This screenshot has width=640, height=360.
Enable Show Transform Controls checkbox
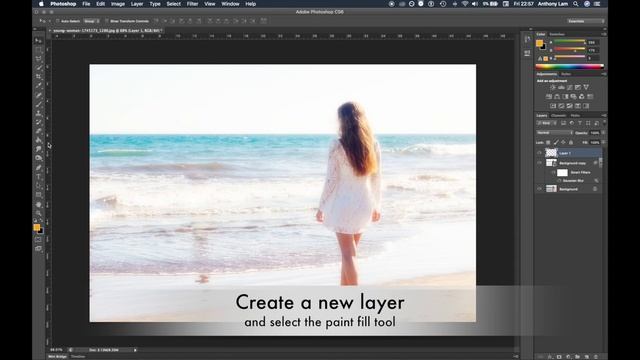[x=107, y=21]
